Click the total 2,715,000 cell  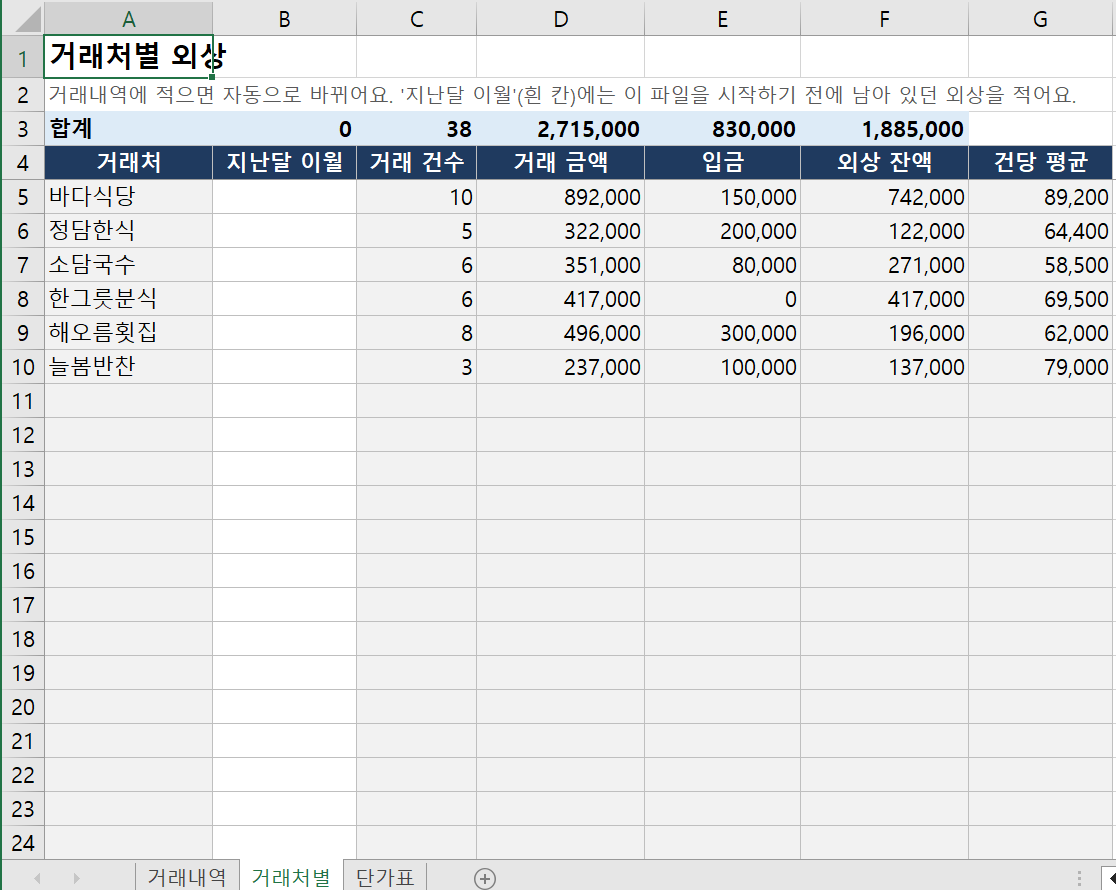(560, 129)
